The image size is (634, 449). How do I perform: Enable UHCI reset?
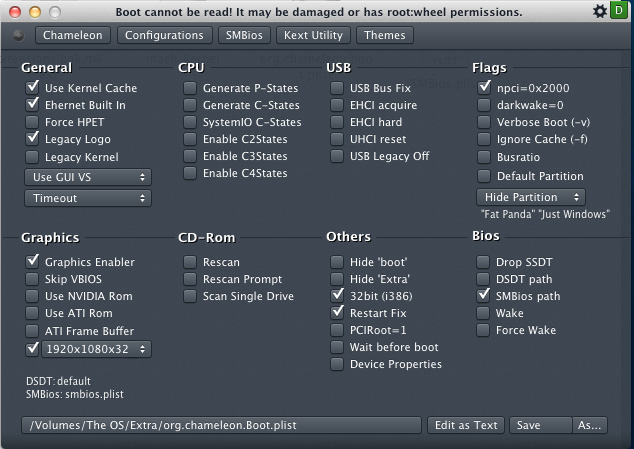point(337,139)
